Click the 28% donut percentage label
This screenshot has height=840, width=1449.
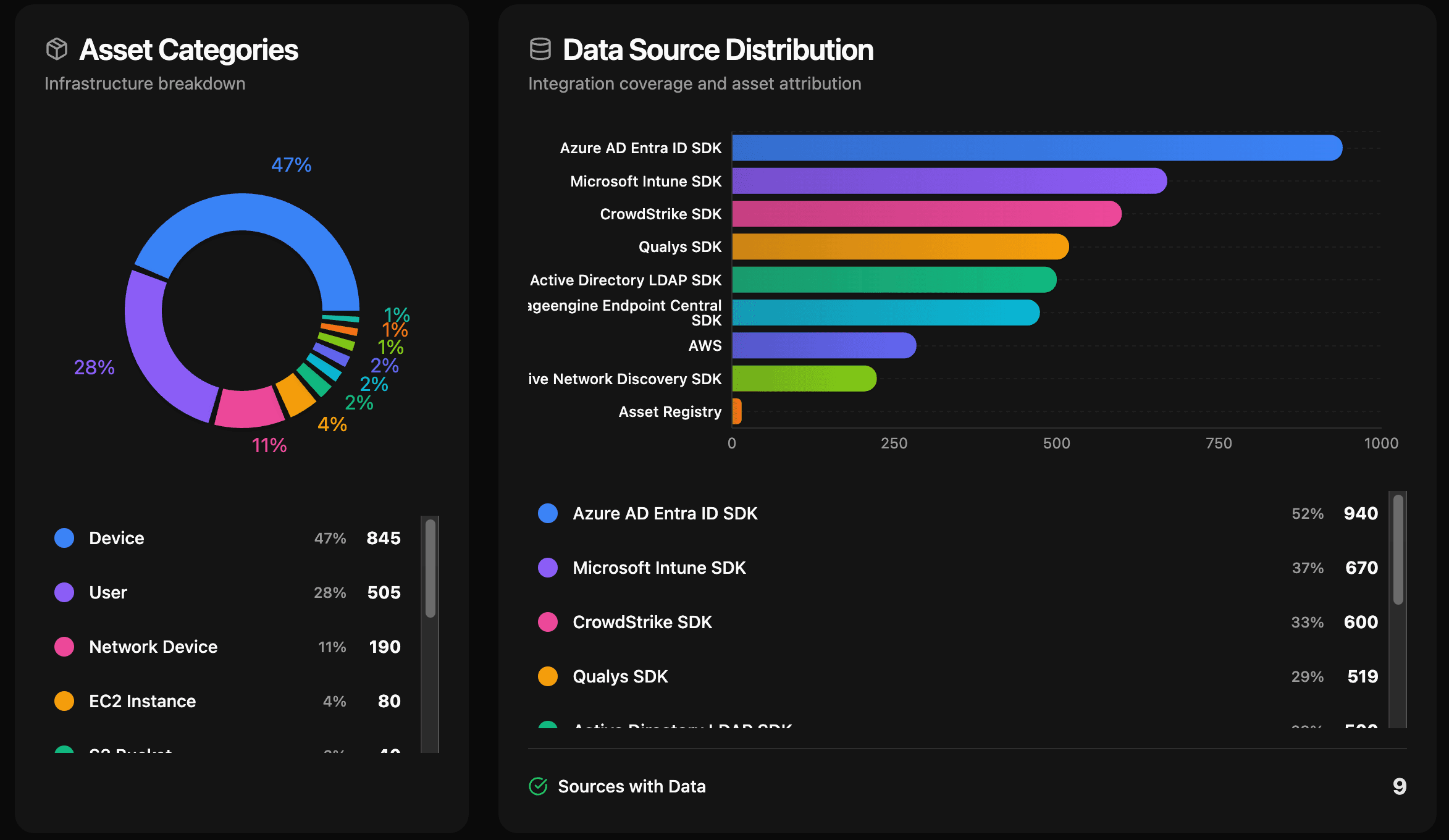point(94,367)
